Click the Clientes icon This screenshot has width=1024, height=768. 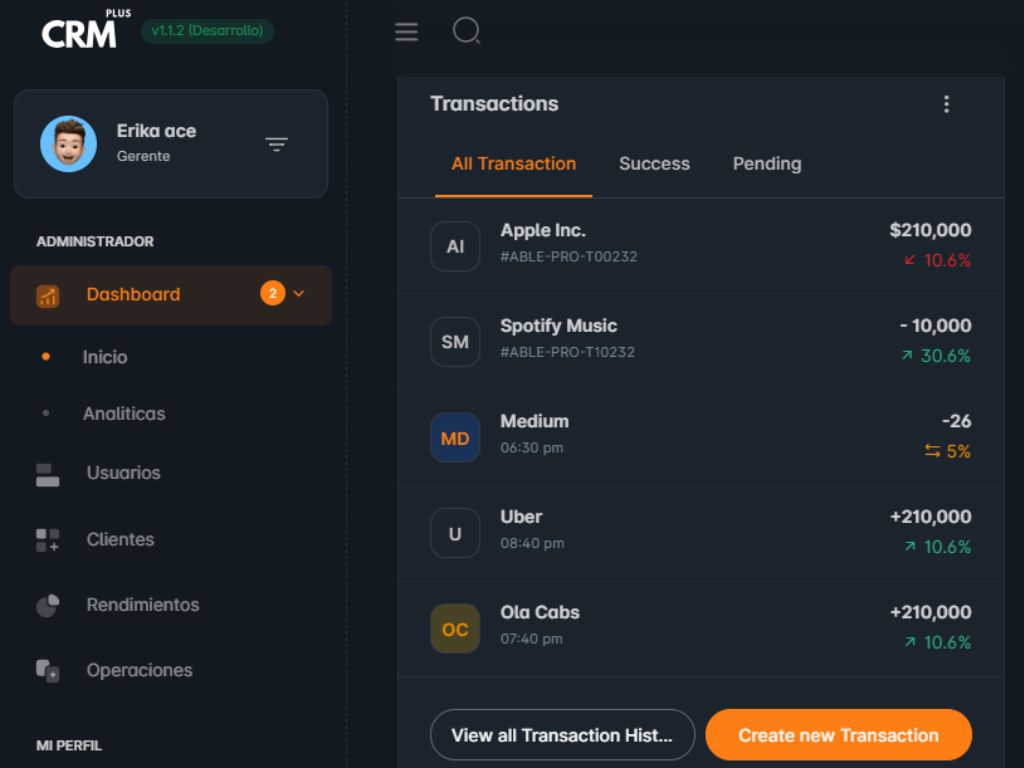[x=48, y=540]
